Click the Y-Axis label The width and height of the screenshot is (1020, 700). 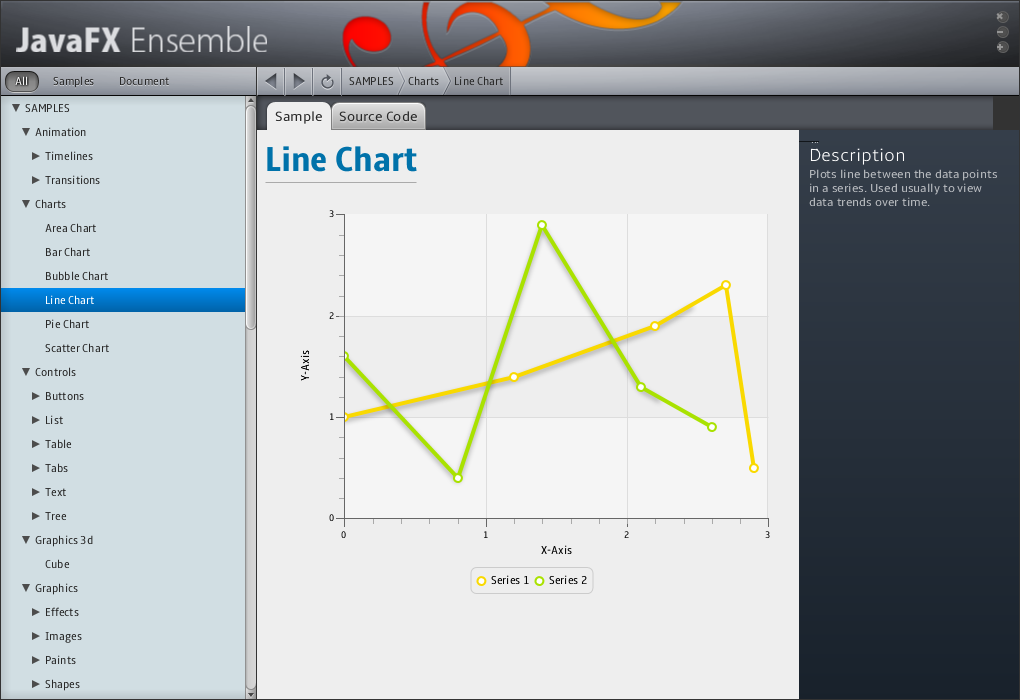click(305, 366)
